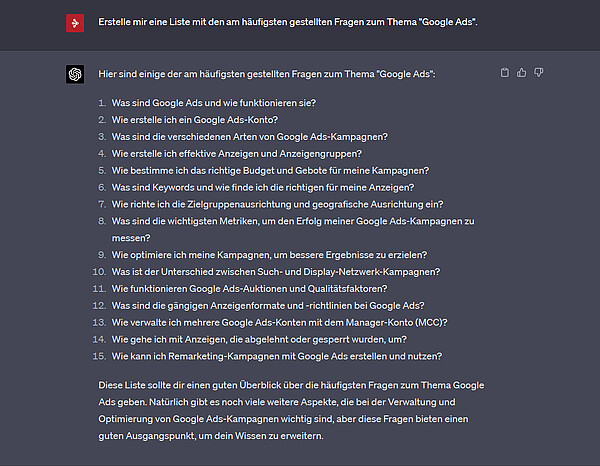
Task: Copy the response with clipboard icon
Action: click(x=505, y=72)
